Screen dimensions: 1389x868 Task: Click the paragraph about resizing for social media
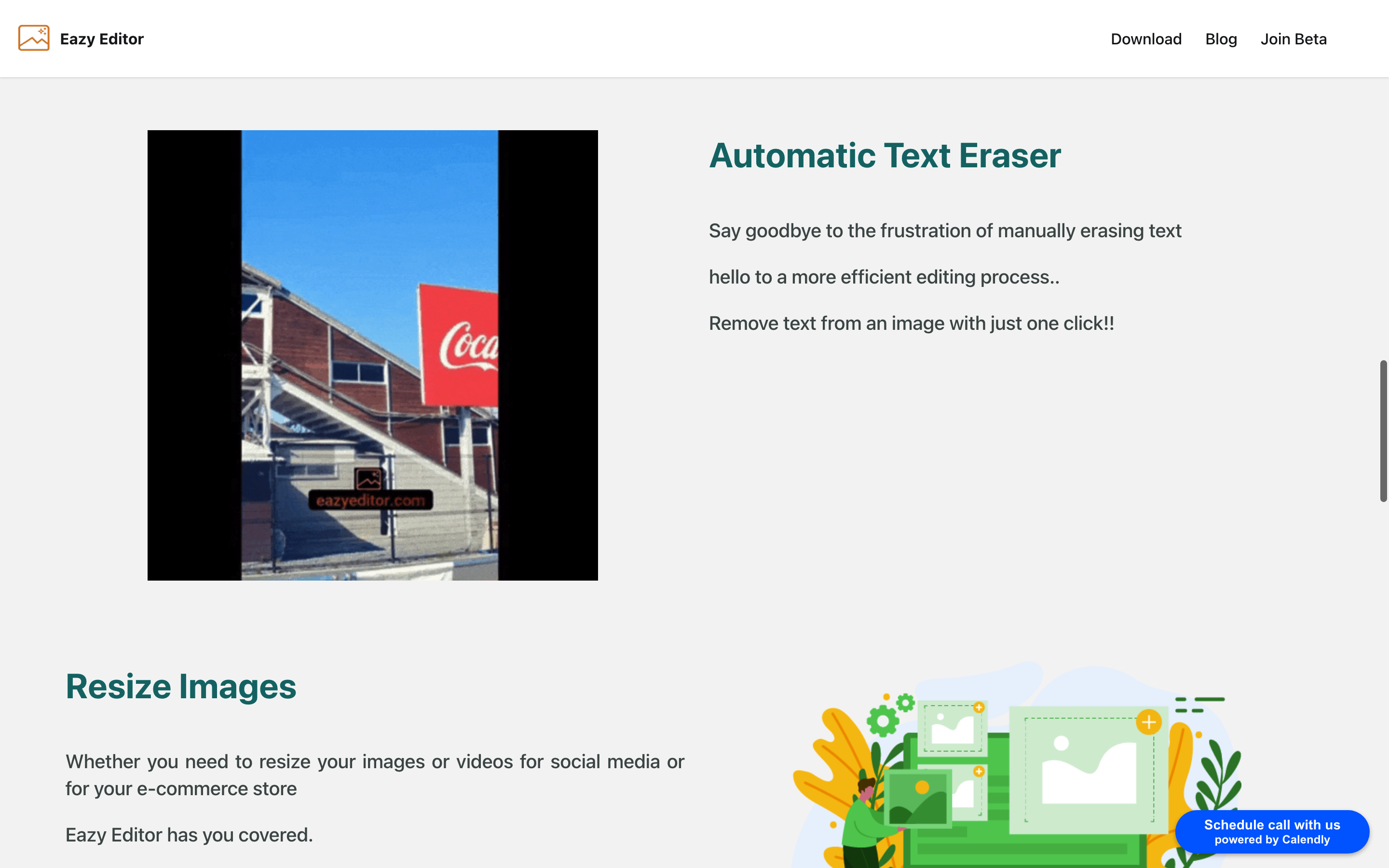click(x=375, y=775)
